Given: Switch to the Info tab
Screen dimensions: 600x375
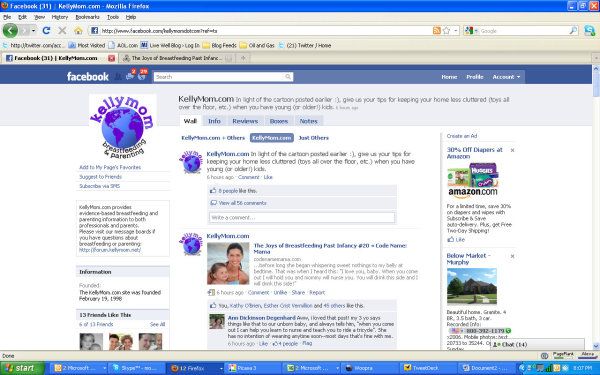Looking at the screenshot, I should [214, 121].
